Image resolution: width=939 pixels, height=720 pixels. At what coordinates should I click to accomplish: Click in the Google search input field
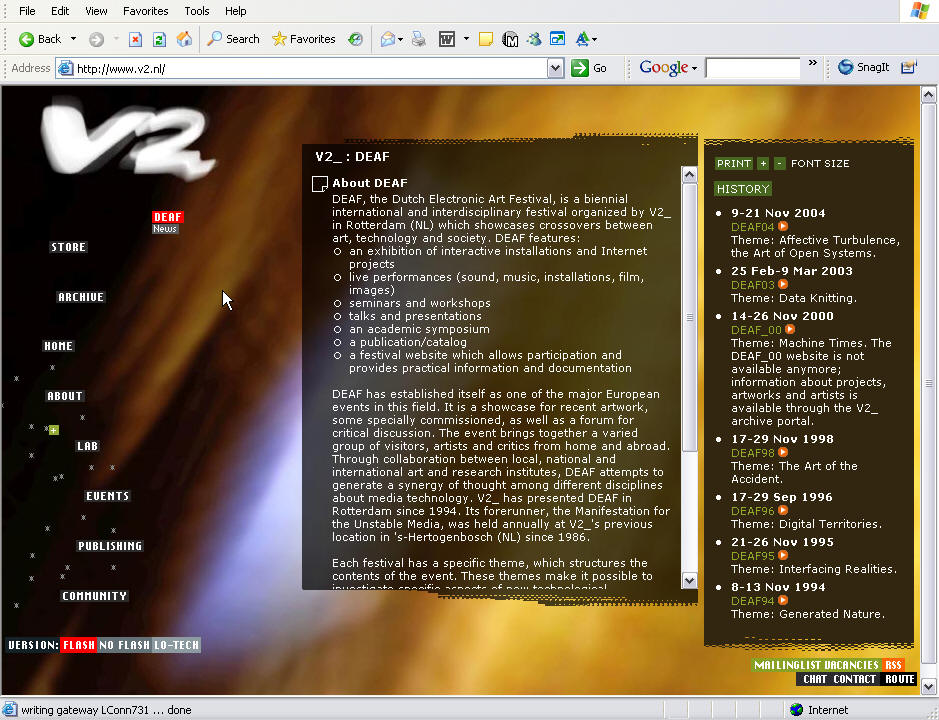(753, 68)
